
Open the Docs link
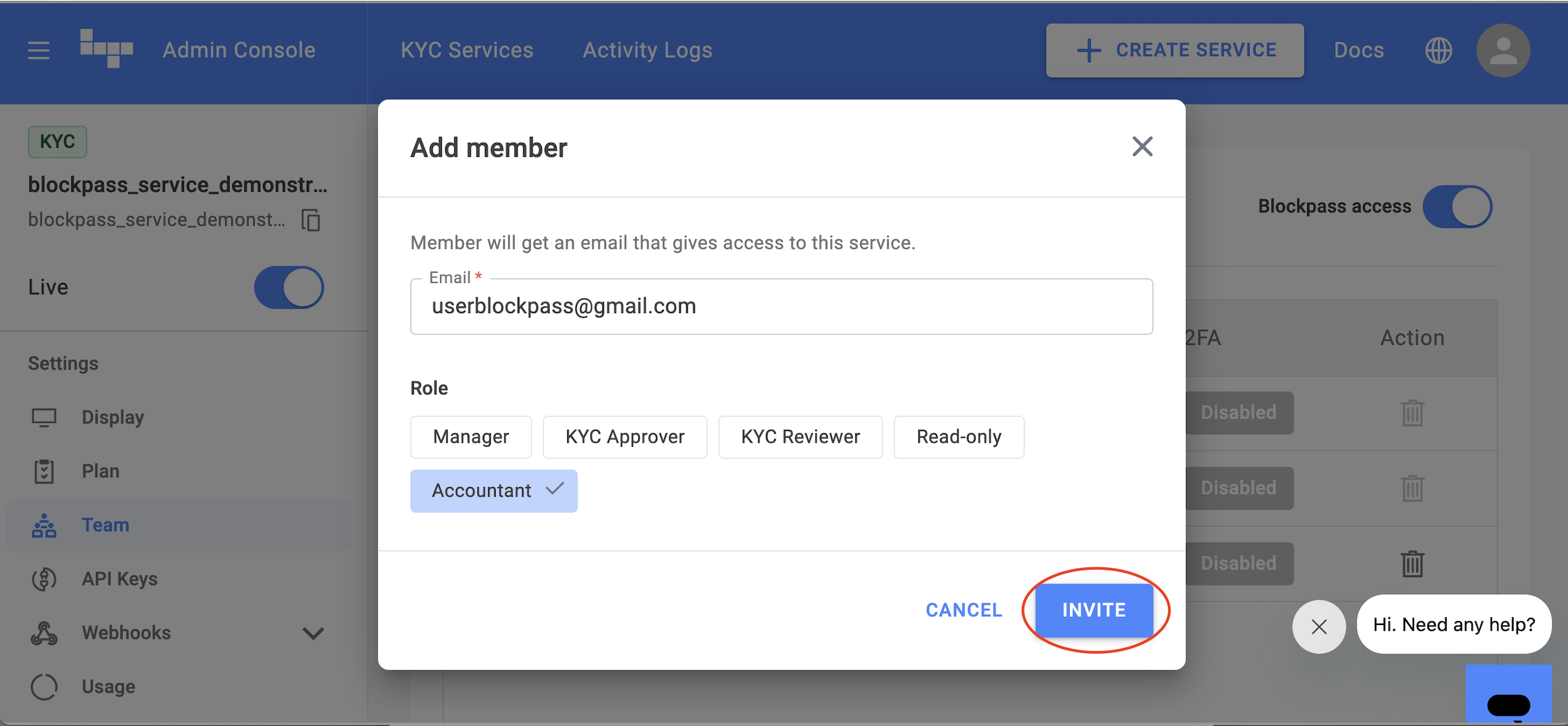[x=1359, y=50]
